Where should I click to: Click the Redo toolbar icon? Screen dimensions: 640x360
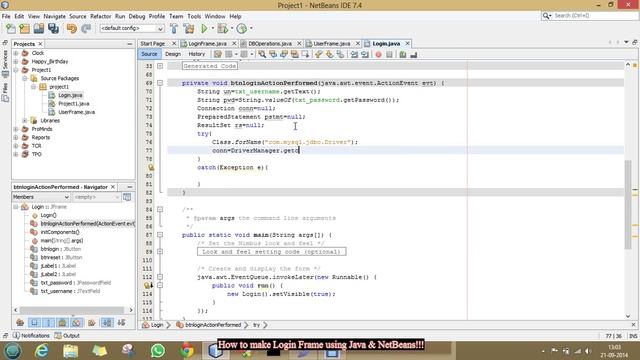click(x=86, y=29)
